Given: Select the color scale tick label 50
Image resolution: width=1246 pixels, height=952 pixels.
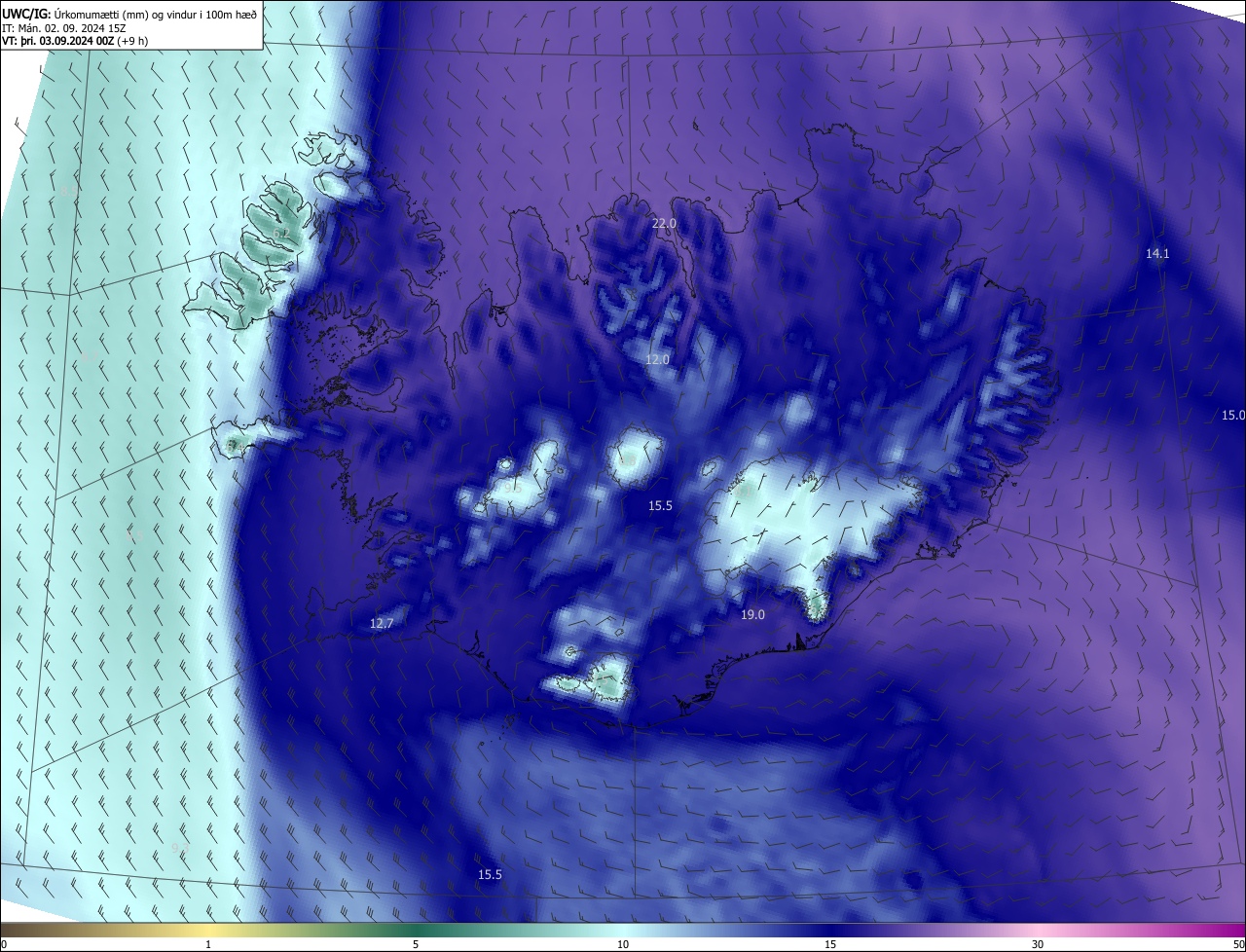Looking at the screenshot, I should click(1238, 944).
